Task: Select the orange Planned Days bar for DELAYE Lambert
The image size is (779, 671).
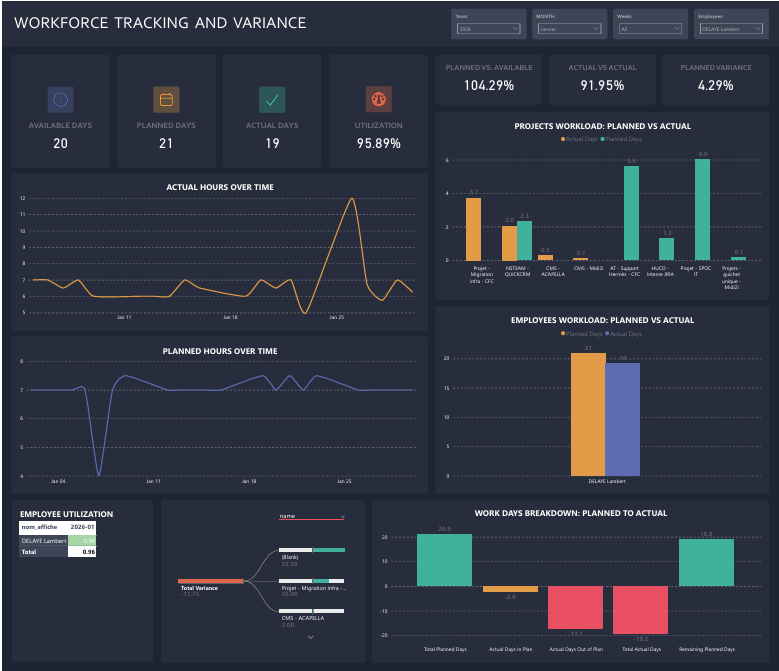Action: [x=588, y=414]
